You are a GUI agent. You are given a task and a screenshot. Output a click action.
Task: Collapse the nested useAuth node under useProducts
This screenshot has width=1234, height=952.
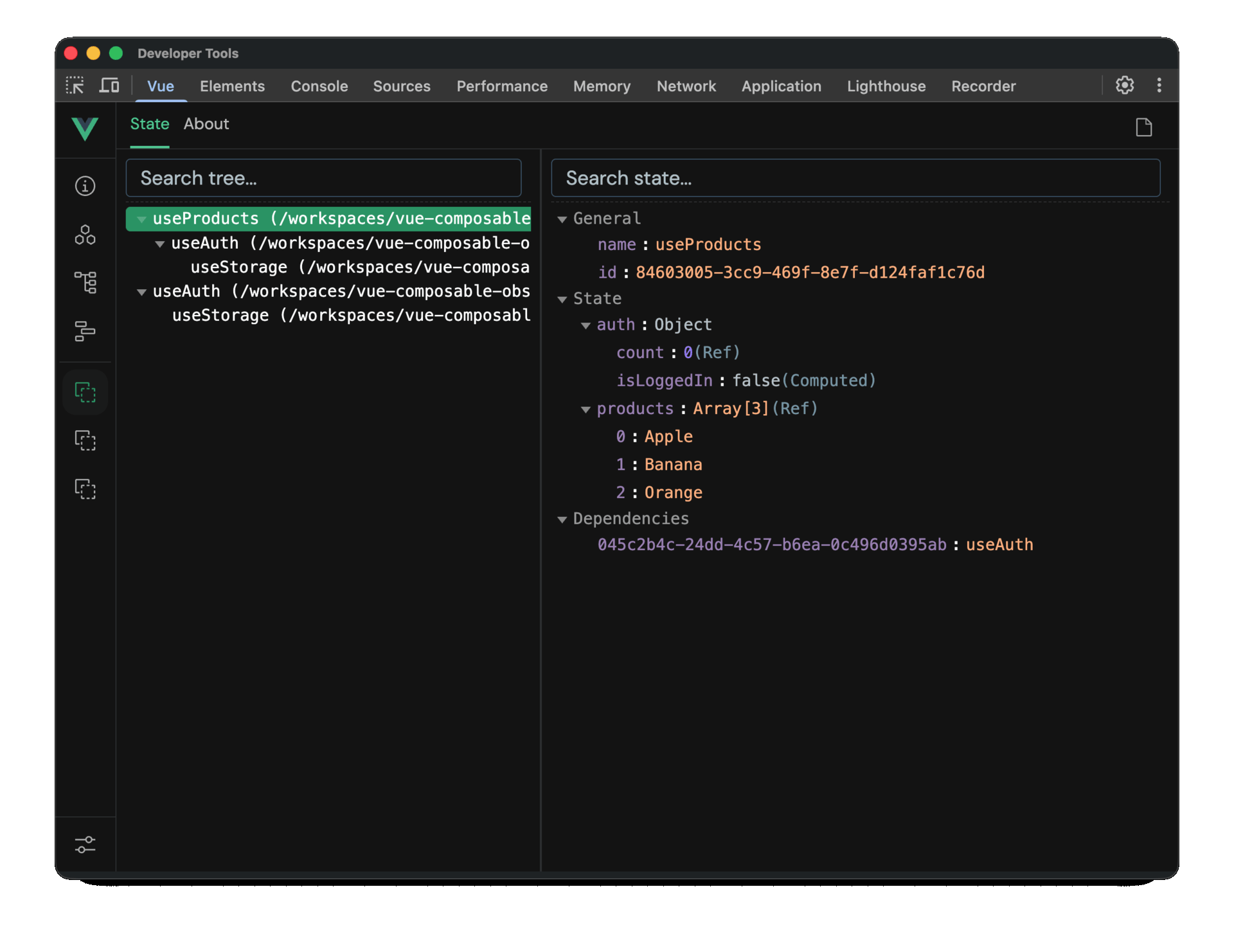[x=160, y=244]
